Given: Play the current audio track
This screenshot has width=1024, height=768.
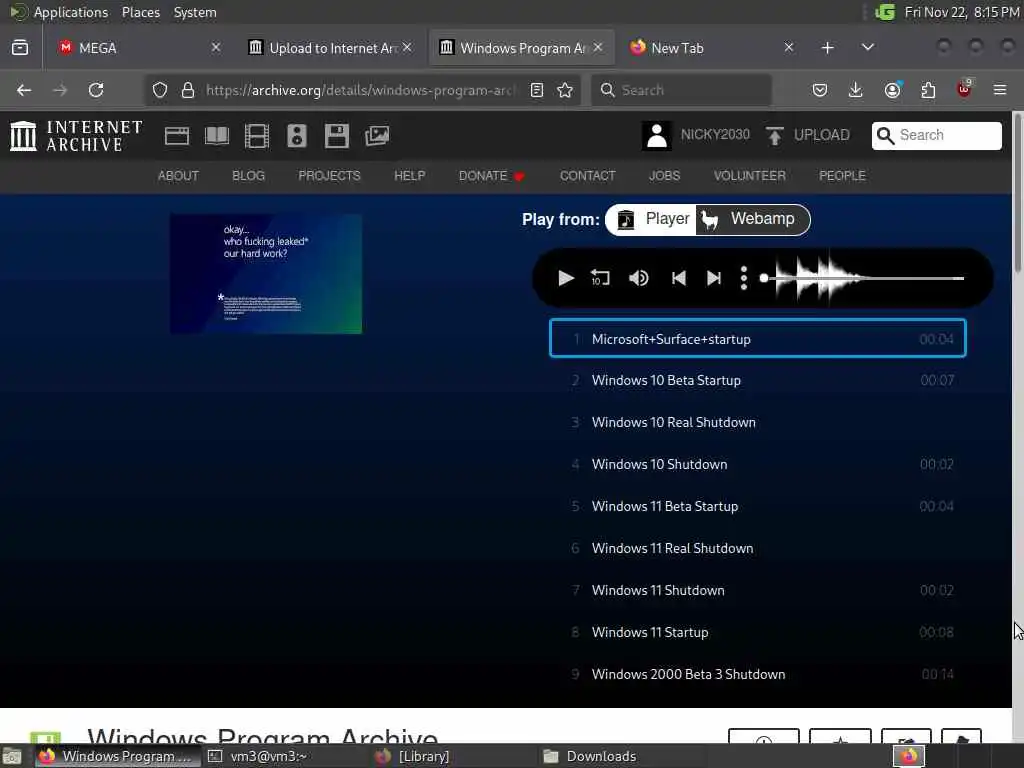Looking at the screenshot, I should (x=566, y=278).
